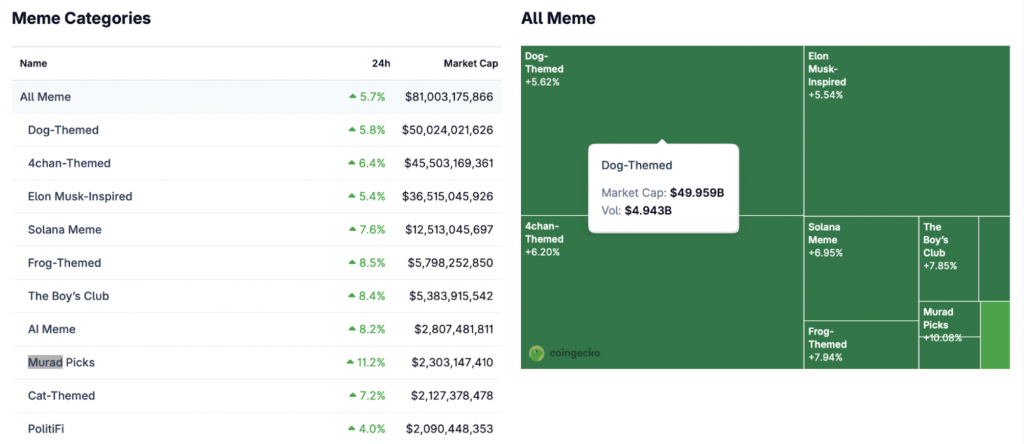This screenshot has width=1024, height=444.
Task: Open the Cat-Themed category link
Action: tap(61, 396)
